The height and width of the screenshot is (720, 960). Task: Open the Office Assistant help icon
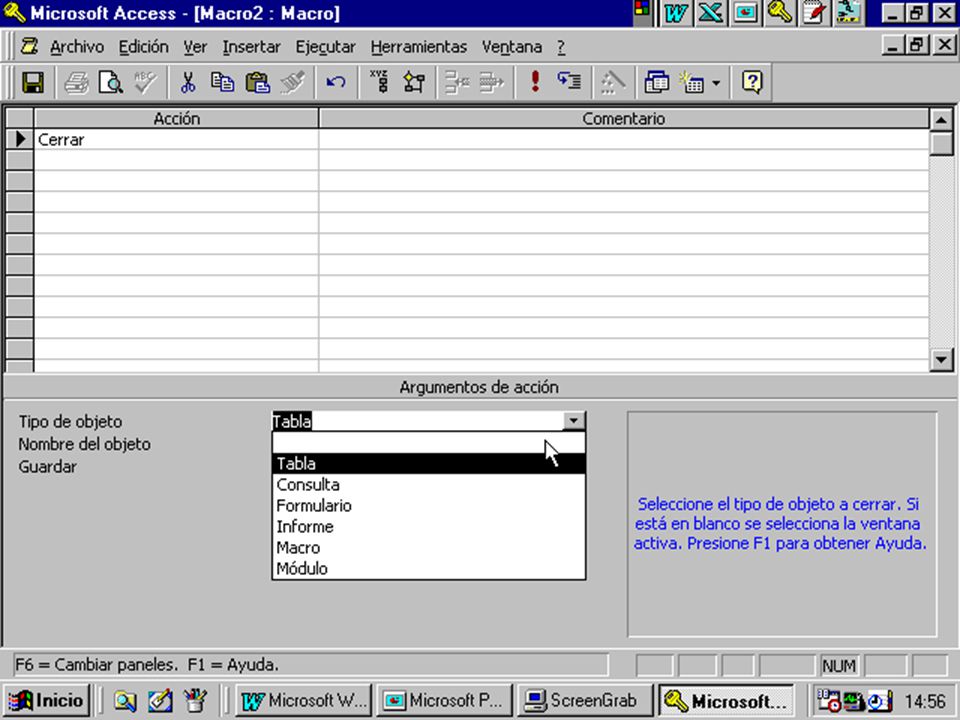tap(752, 82)
